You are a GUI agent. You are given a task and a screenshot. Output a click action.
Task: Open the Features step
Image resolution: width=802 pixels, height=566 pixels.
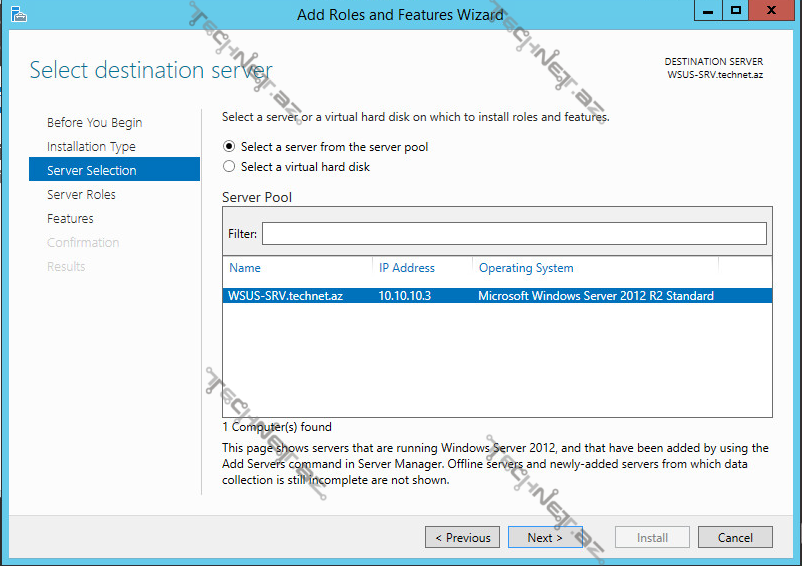pyautogui.click(x=70, y=219)
